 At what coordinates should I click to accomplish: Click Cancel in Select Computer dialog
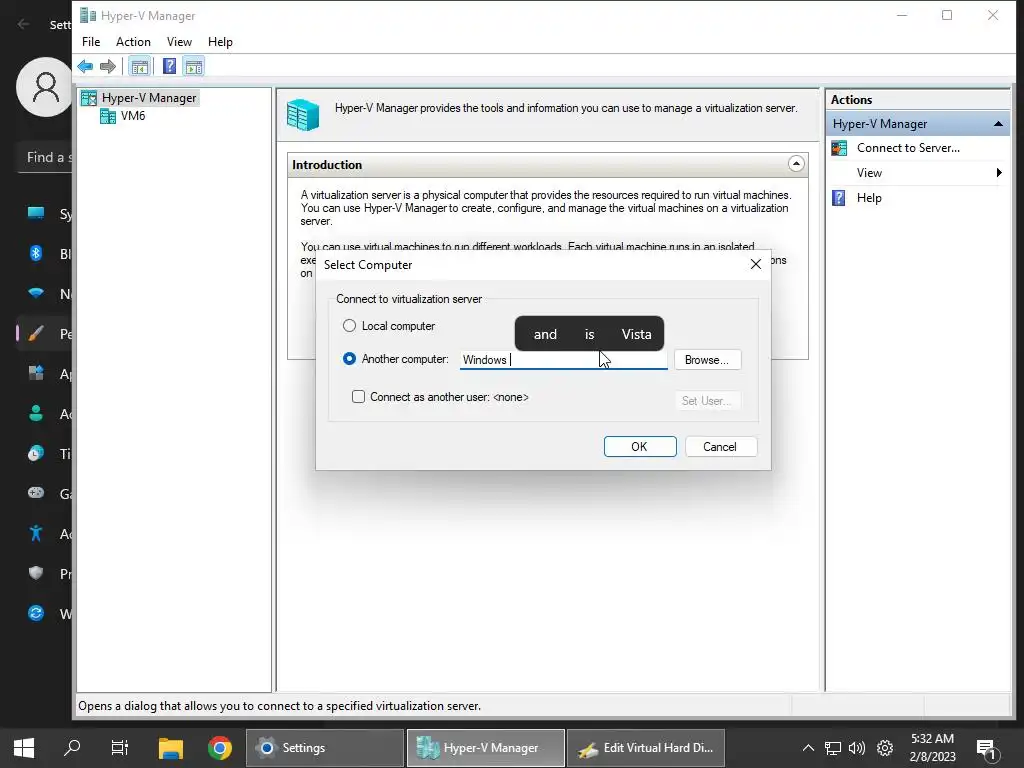(x=721, y=447)
